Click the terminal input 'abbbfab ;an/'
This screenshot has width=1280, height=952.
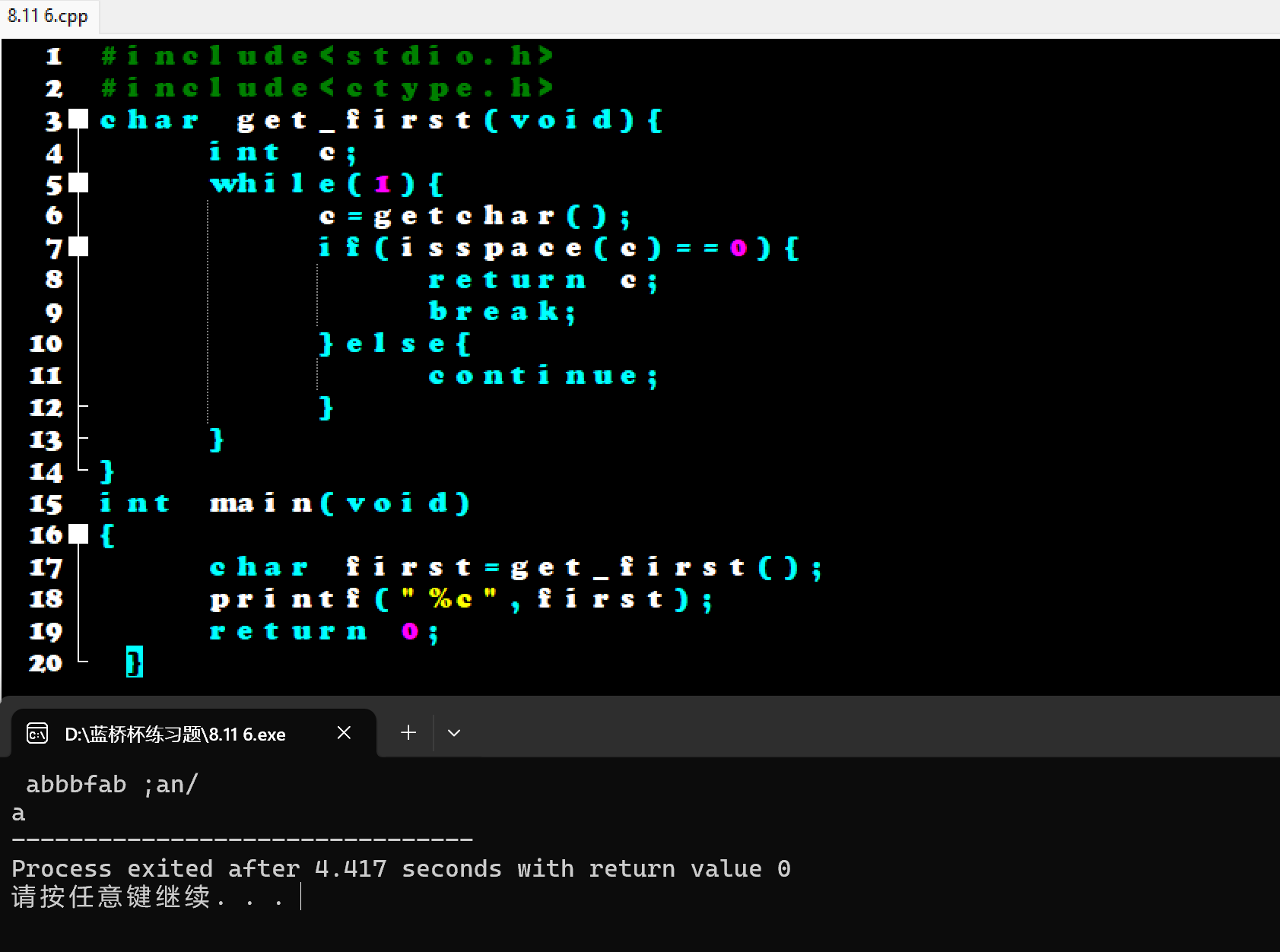click(x=112, y=784)
